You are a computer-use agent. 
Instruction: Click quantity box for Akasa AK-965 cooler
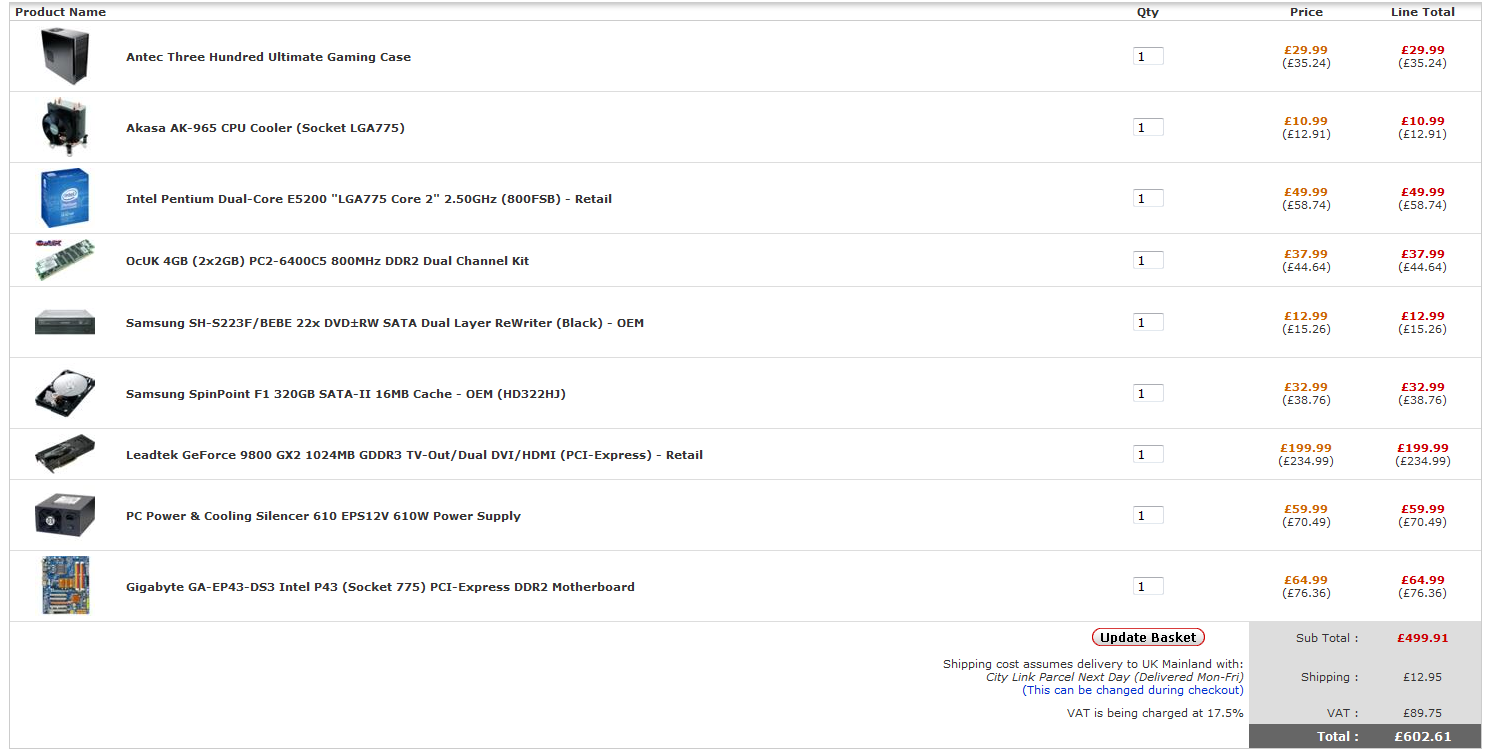coord(1148,128)
